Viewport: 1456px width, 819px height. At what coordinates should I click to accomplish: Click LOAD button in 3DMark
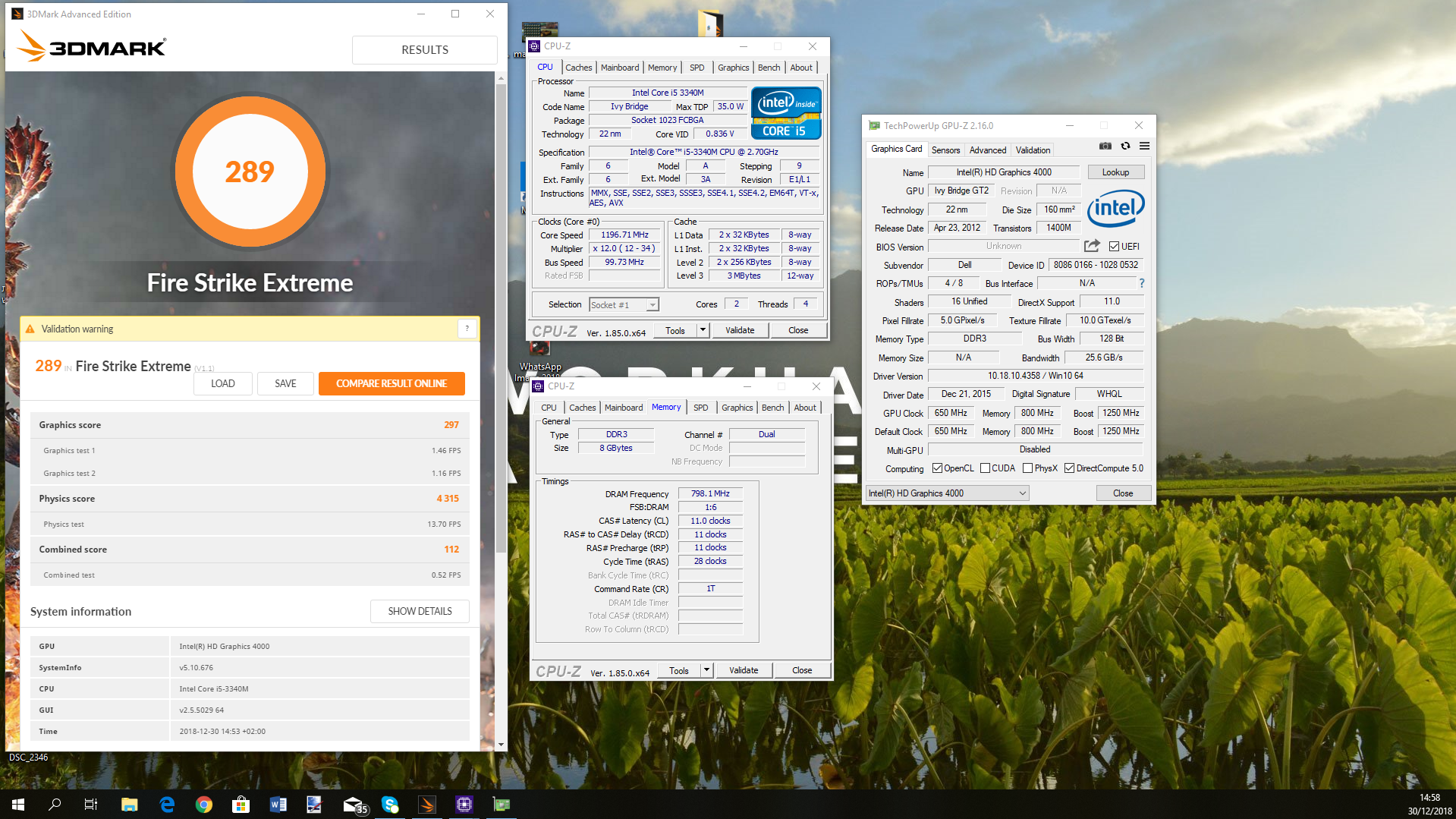point(222,383)
